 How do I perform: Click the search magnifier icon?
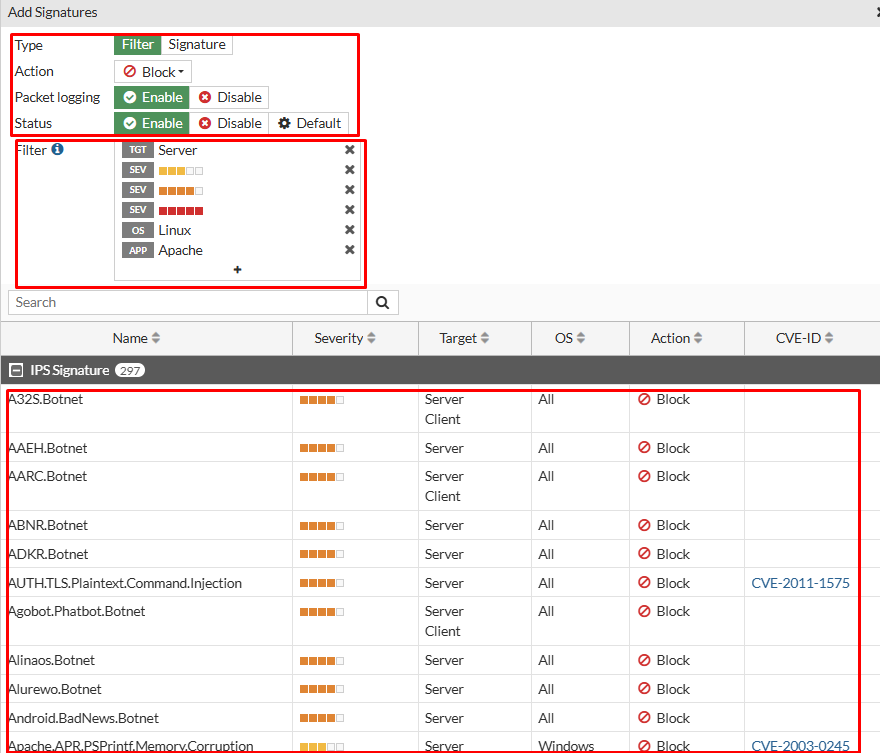(x=383, y=302)
